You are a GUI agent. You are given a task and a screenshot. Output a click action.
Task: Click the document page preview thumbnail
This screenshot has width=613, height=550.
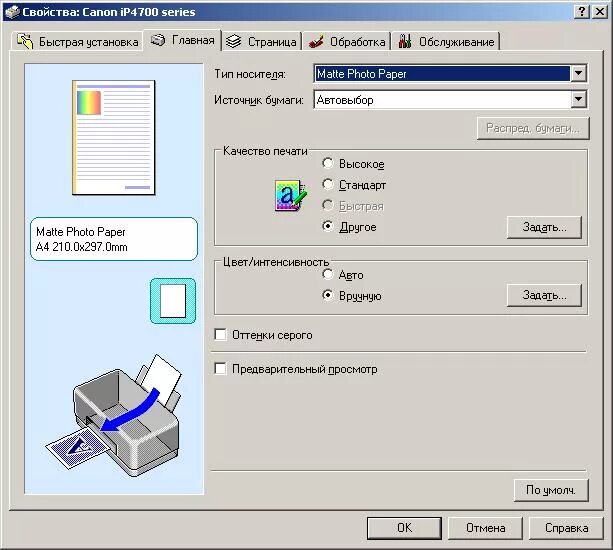113,138
